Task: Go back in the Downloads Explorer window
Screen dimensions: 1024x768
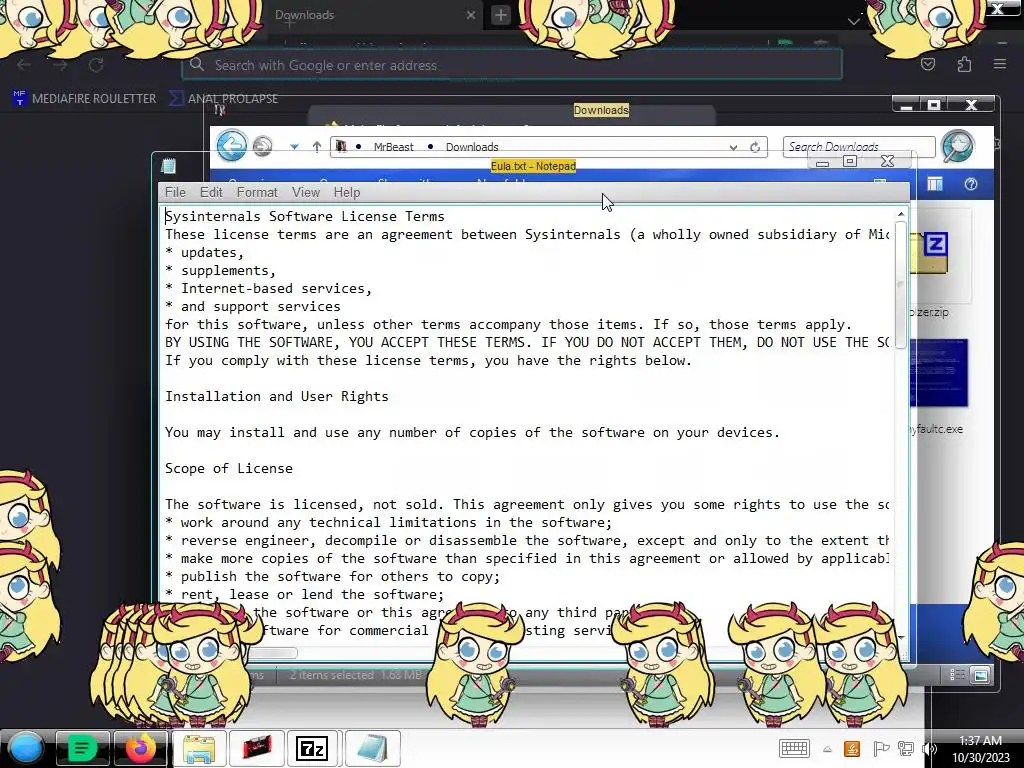Action: [231, 146]
